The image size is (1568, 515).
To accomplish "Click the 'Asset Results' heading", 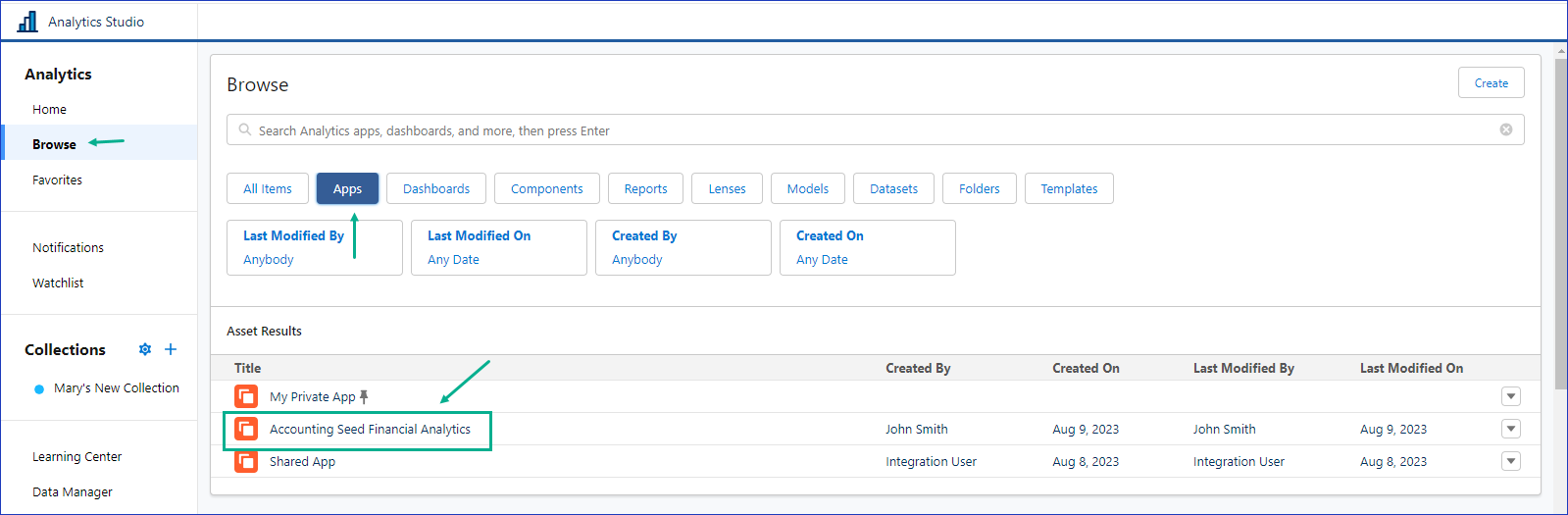I will coord(264,331).
